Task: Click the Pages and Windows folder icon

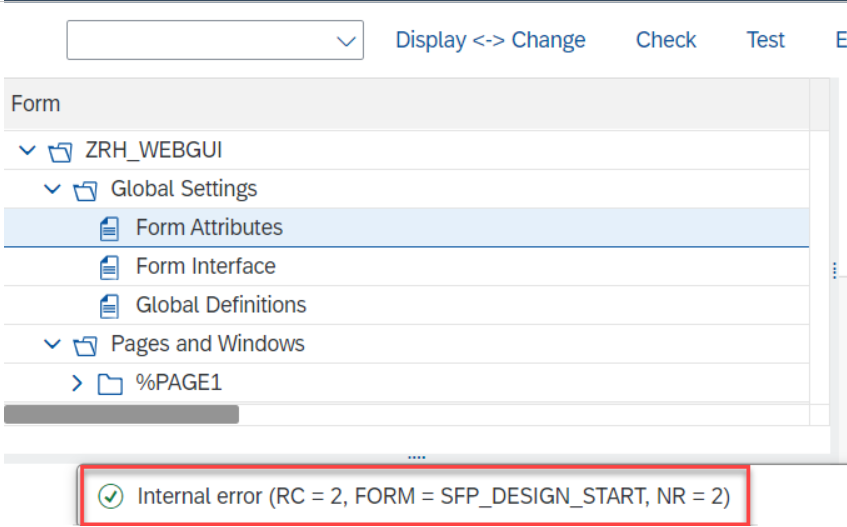Action: 85,346
